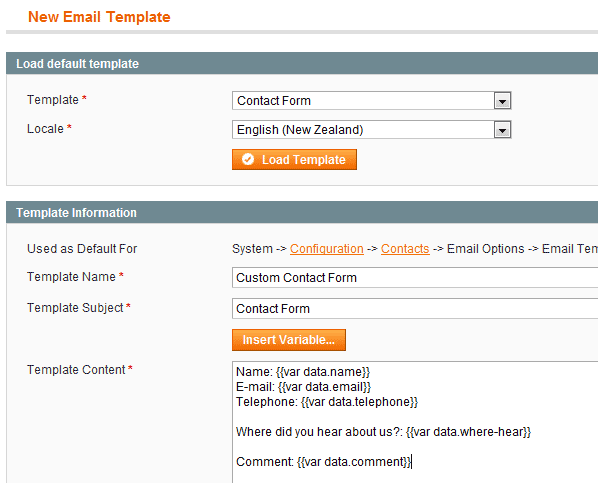Open the Template dropdown arrow
This screenshot has width=598, height=483.
(x=502, y=101)
